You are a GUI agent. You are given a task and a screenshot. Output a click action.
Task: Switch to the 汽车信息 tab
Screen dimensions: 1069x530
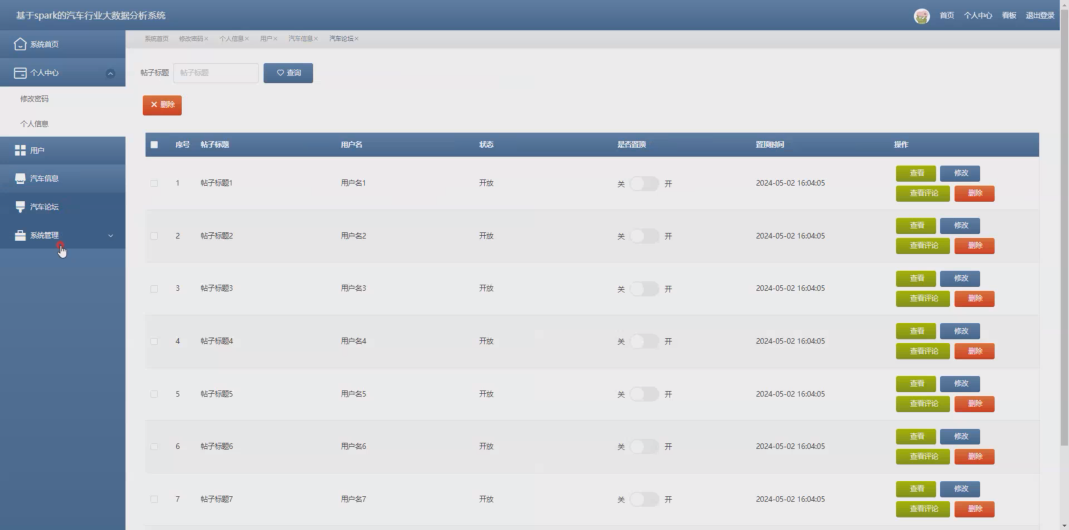coord(300,39)
